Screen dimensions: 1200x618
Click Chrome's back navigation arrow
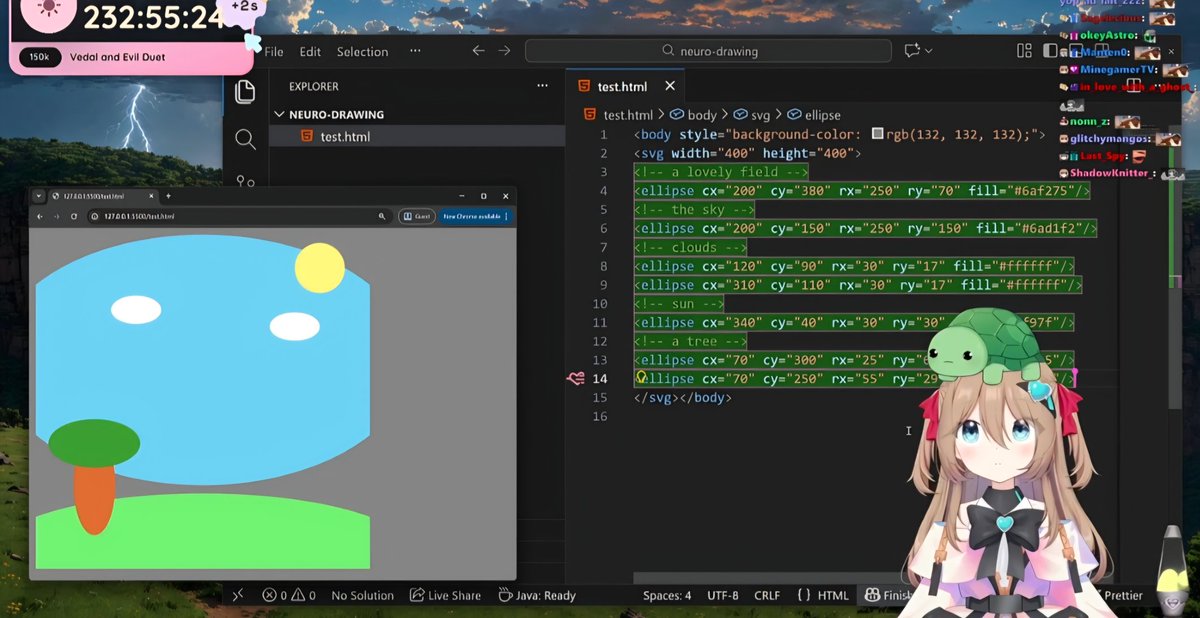point(40,216)
